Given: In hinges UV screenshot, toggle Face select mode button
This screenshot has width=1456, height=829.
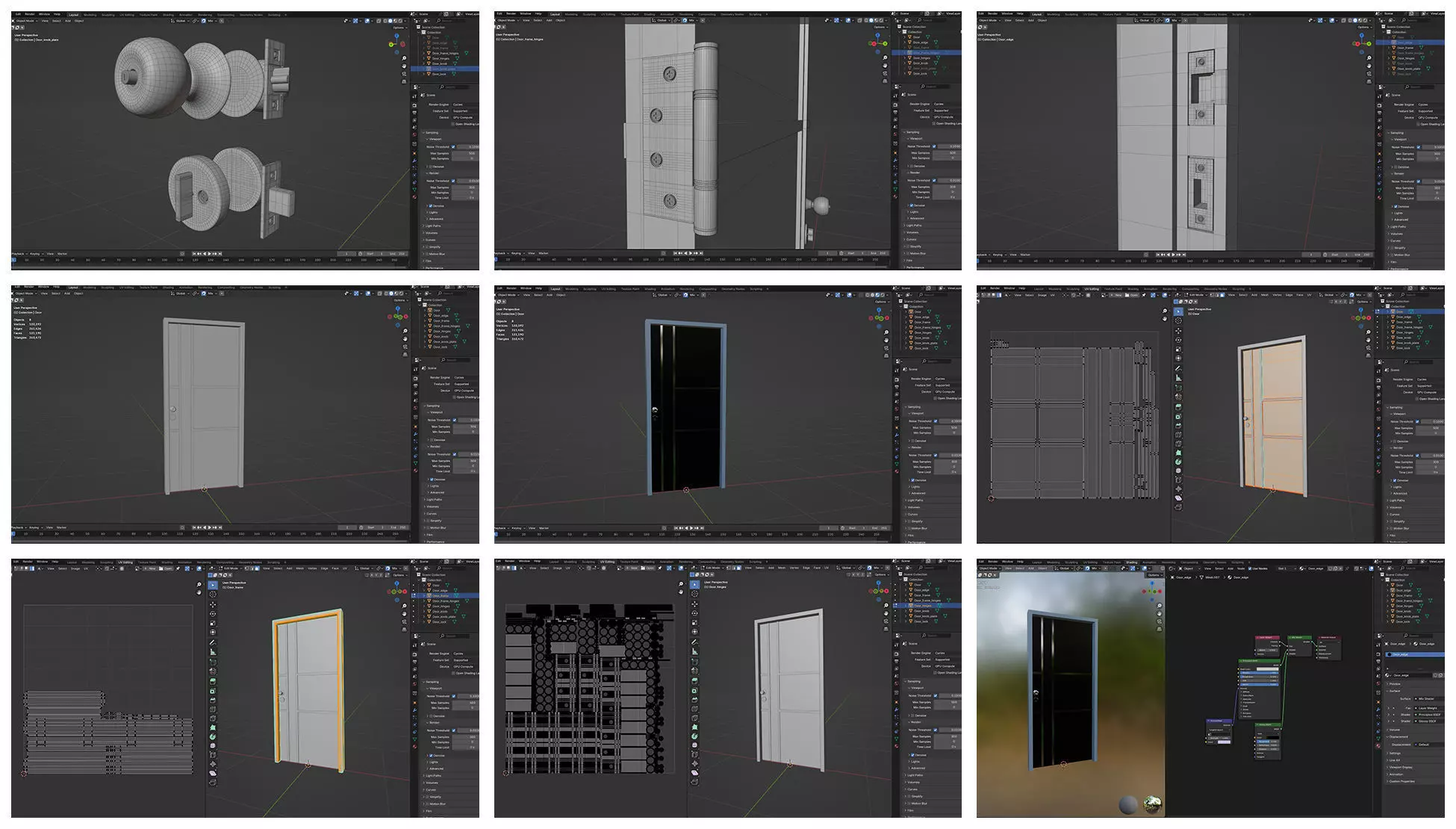Looking at the screenshot, I should point(739,568).
